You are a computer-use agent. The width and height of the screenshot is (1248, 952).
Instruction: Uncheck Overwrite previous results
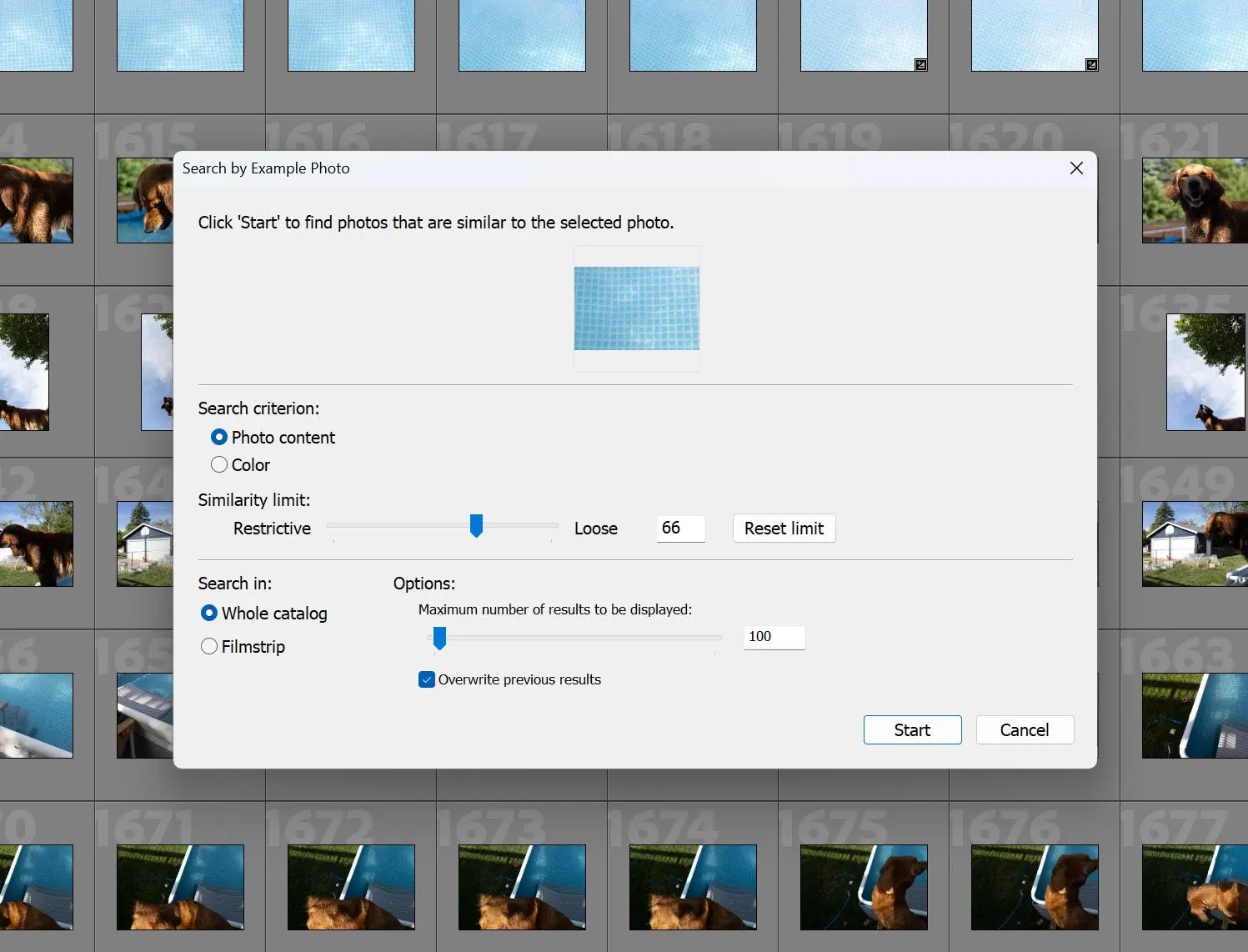pos(427,679)
